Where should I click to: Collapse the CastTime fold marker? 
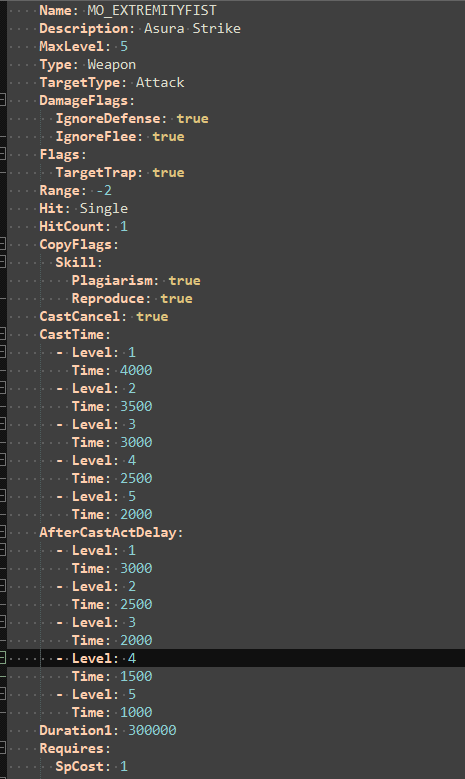pos(2,334)
